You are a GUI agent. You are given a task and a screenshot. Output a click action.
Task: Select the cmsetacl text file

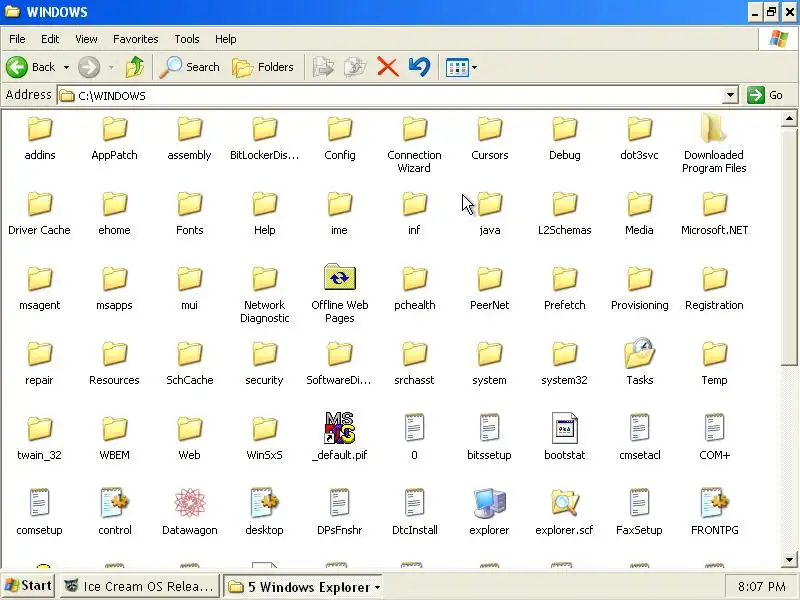[639, 436]
